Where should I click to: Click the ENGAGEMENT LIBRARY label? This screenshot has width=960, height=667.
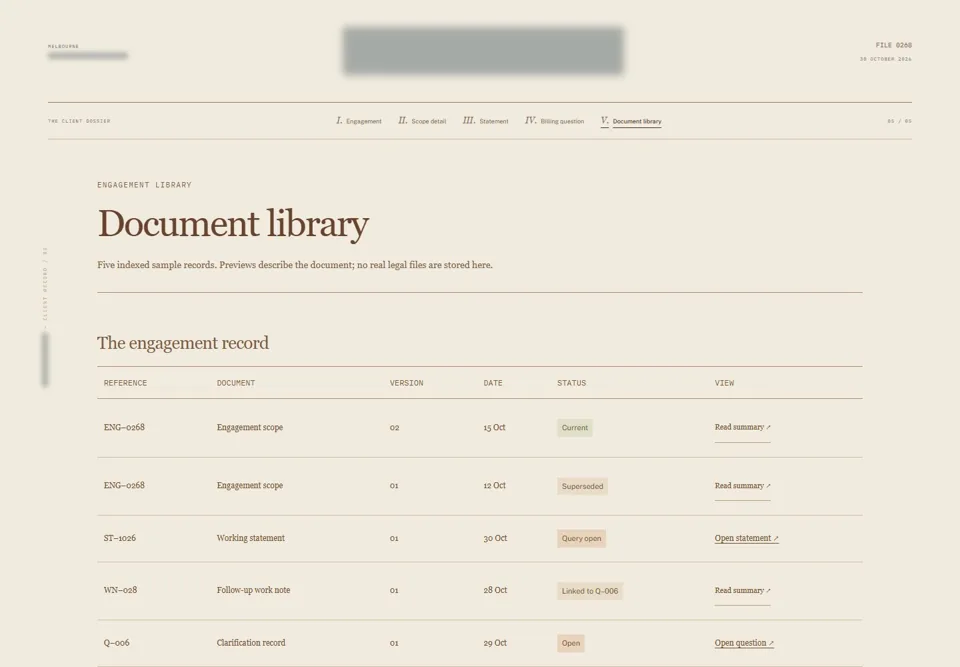[144, 184]
